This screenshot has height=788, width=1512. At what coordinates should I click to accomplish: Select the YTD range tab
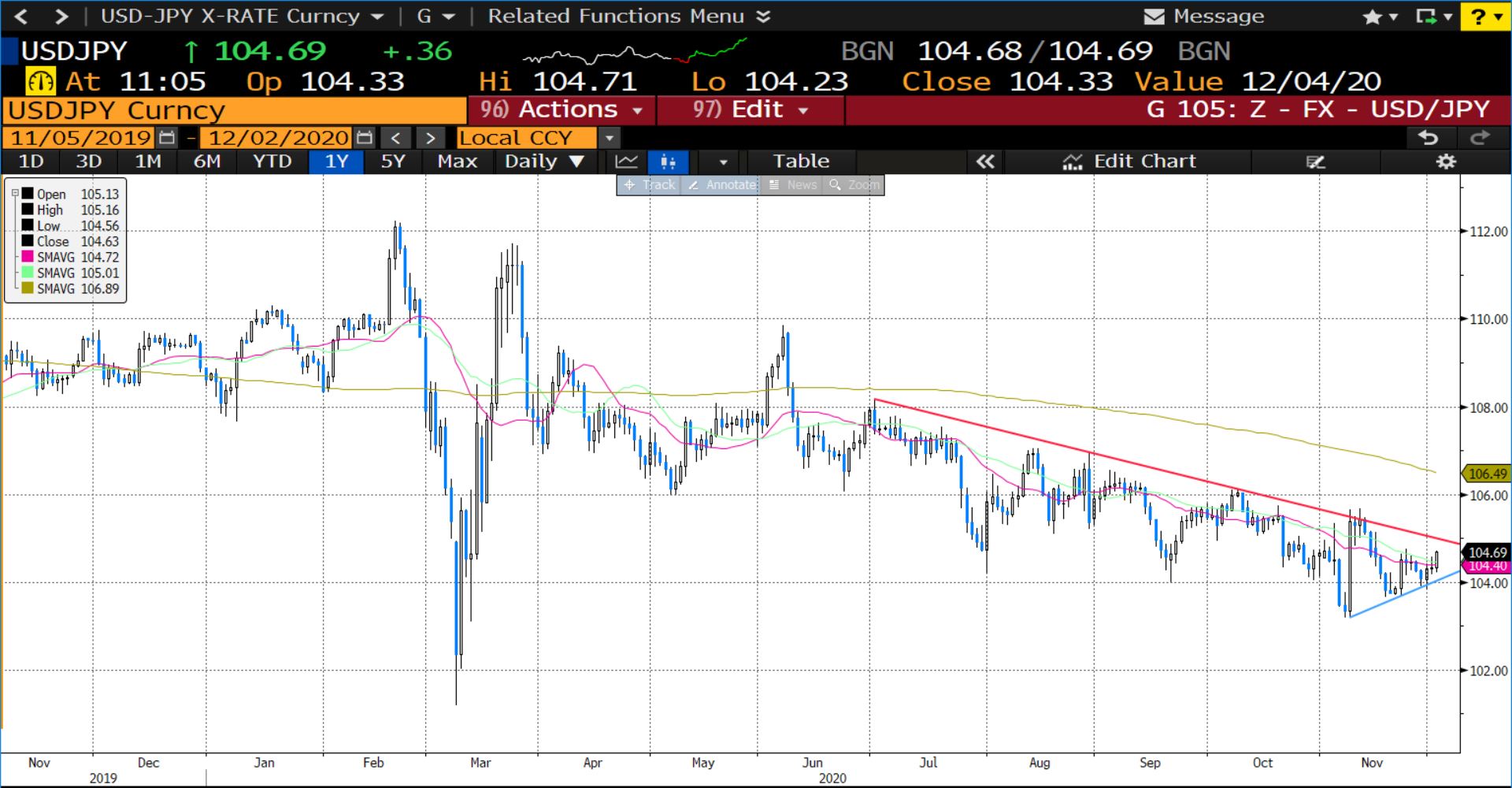(x=272, y=162)
